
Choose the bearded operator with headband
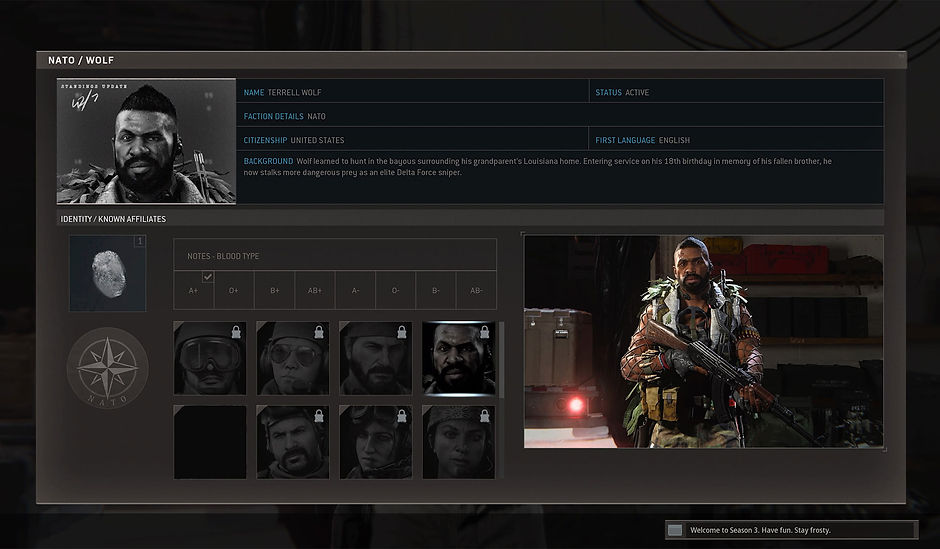(375, 358)
